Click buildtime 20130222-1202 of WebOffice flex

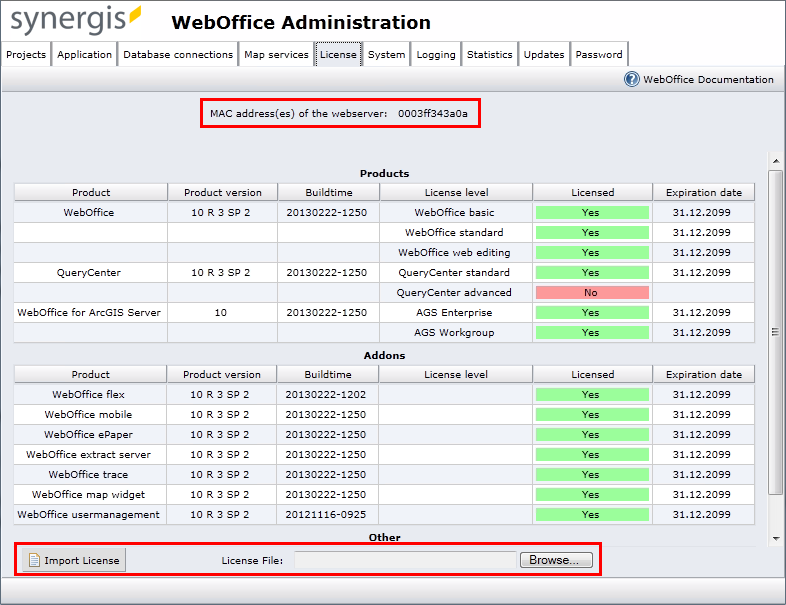click(326, 394)
